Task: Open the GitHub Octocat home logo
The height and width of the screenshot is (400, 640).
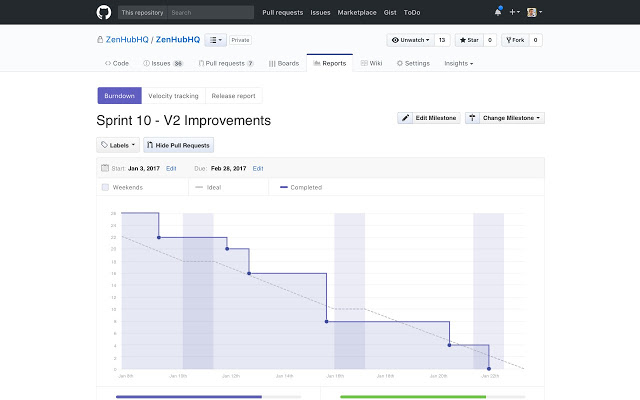Action: pos(104,12)
